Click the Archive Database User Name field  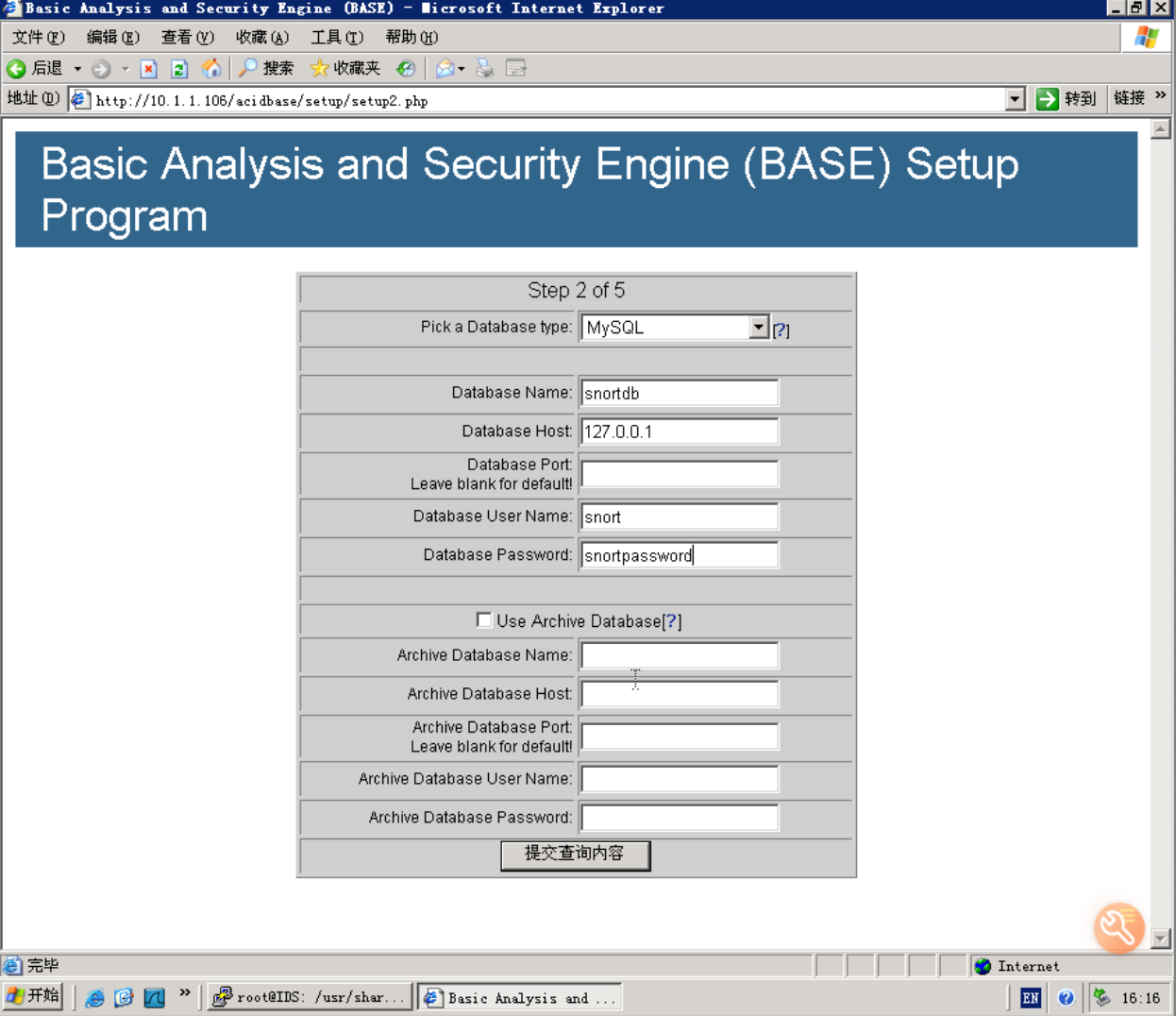coord(680,779)
